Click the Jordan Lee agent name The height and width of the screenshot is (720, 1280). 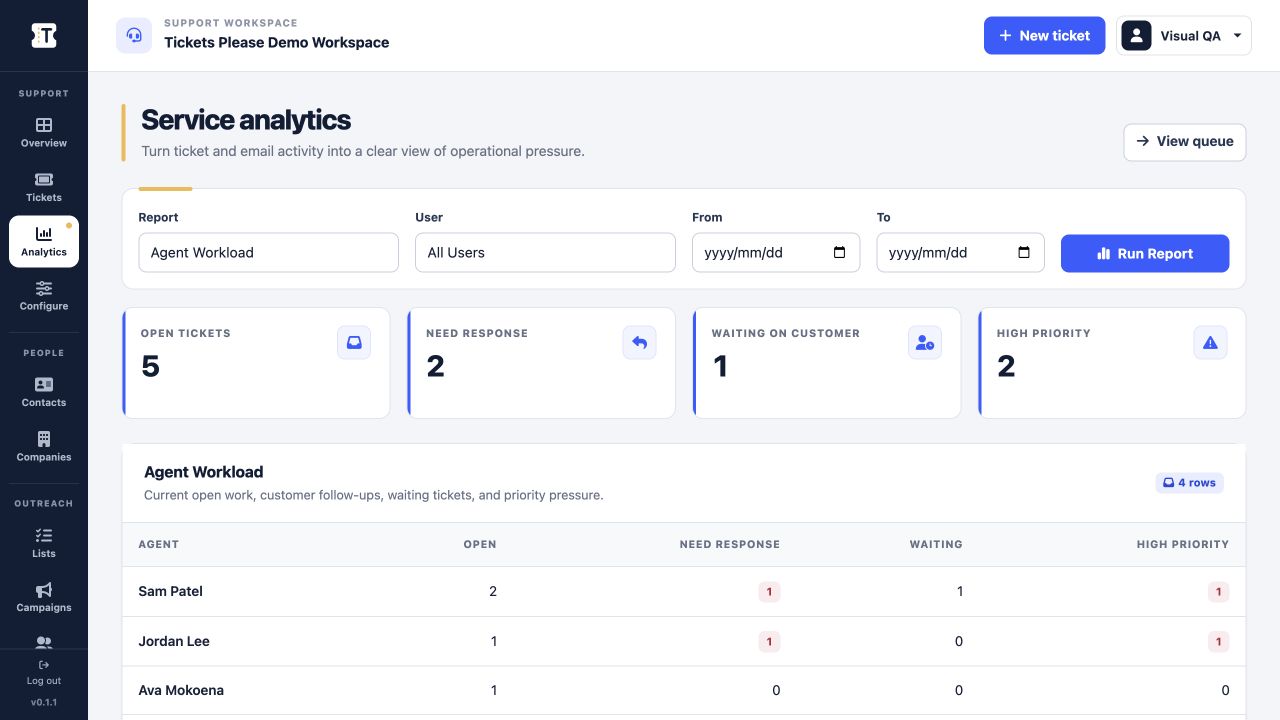pos(174,641)
